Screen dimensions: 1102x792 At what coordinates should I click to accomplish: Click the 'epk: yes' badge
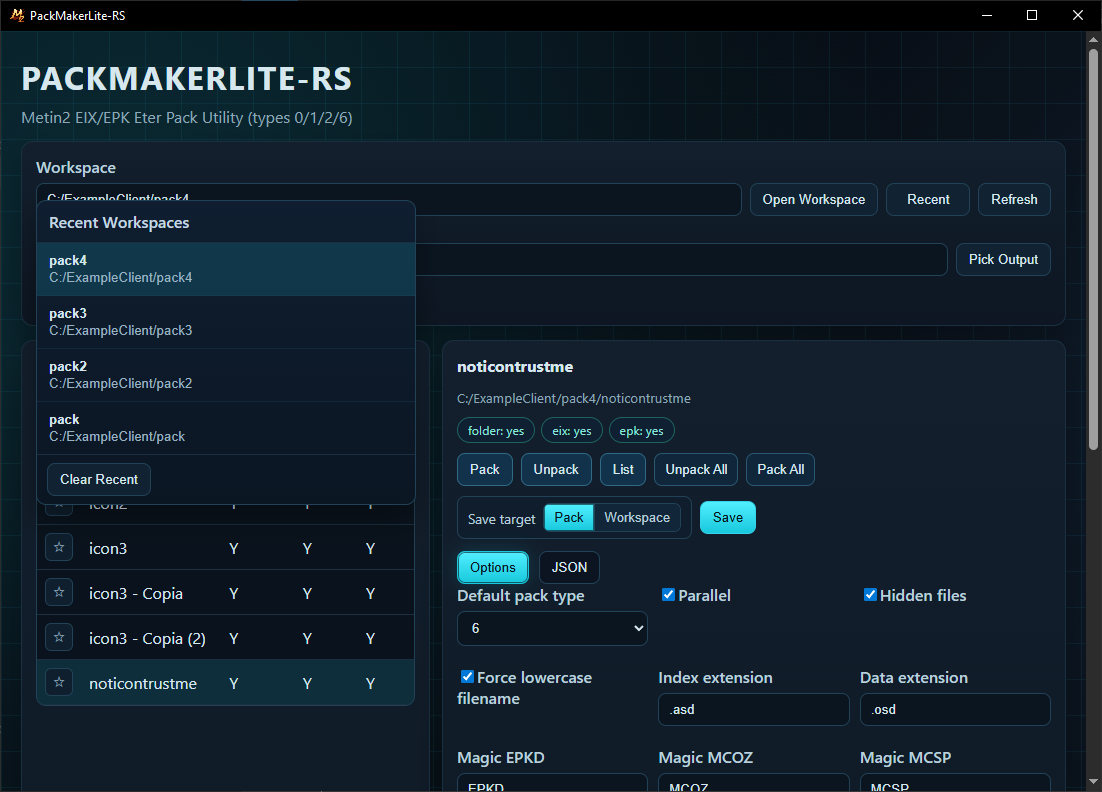641,431
